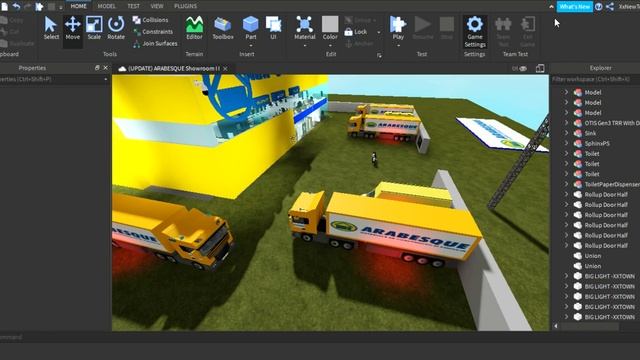Select the OTIS Gen3 TRR model icon
The height and width of the screenshot is (360, 640).
578,123
